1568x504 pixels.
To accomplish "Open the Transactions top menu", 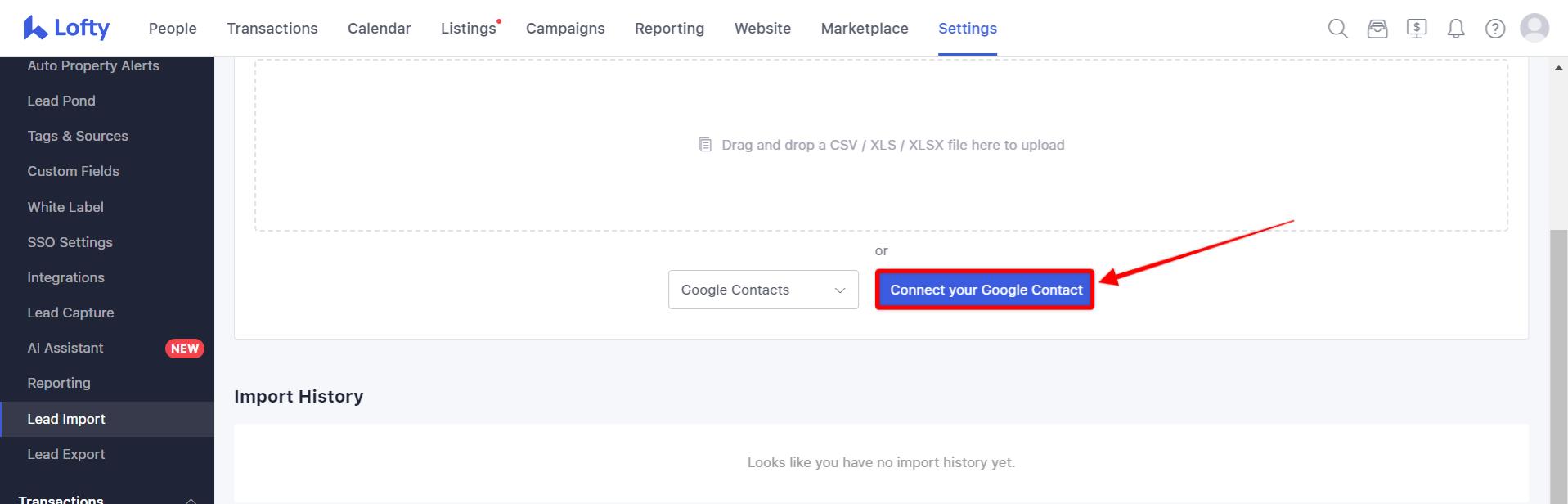I will click(x=272, y=29).
